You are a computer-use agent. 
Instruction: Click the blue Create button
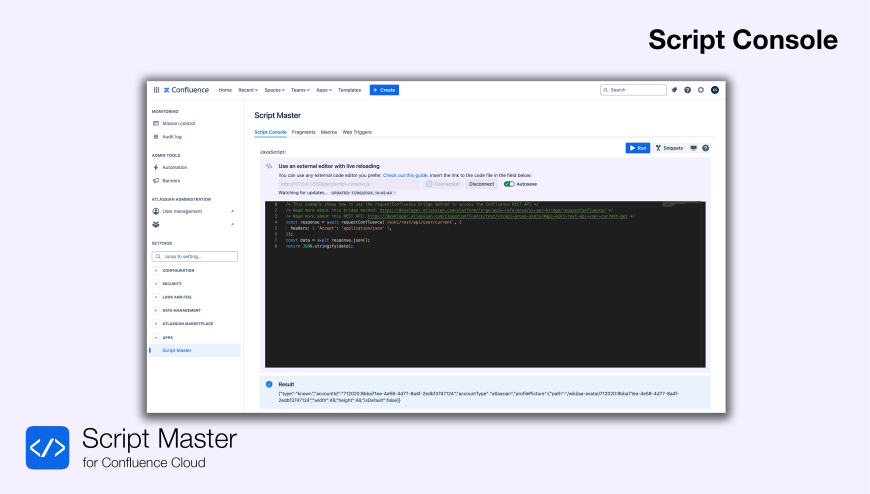coord(384,90)
